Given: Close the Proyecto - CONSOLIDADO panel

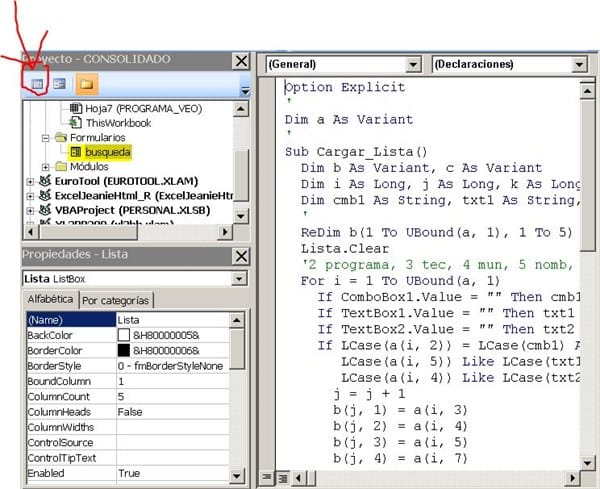Looking at the screenshot, I should tap(241, 61).
